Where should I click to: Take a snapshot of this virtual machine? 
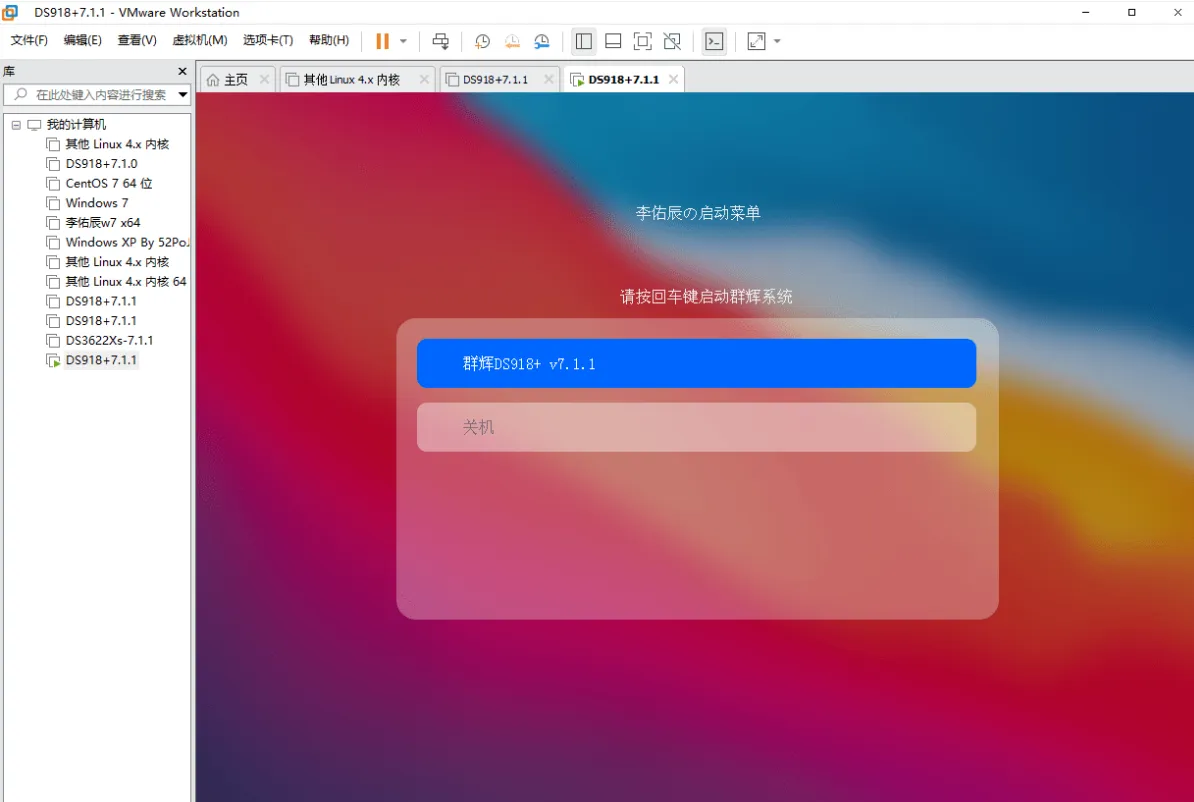(x=482, y=41)
